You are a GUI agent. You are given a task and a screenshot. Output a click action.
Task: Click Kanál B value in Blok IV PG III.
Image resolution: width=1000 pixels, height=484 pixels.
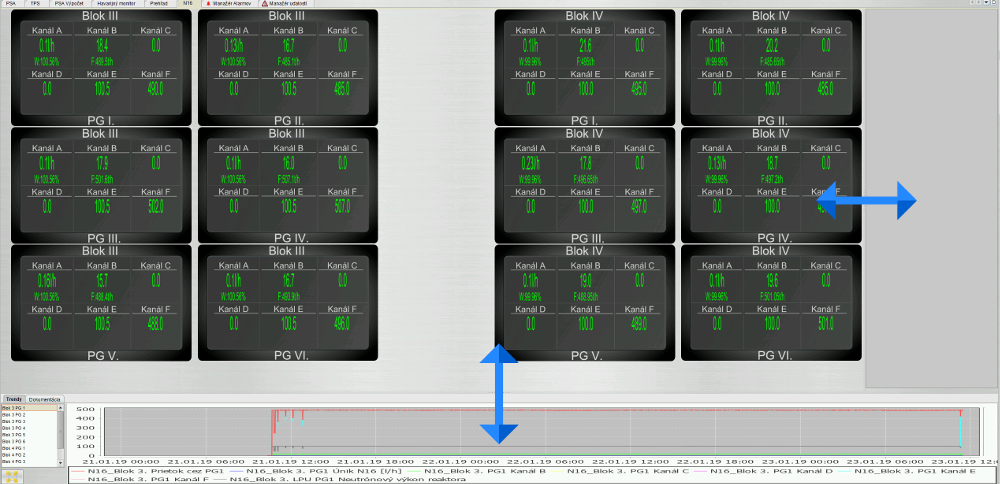[x=585, y=164]
